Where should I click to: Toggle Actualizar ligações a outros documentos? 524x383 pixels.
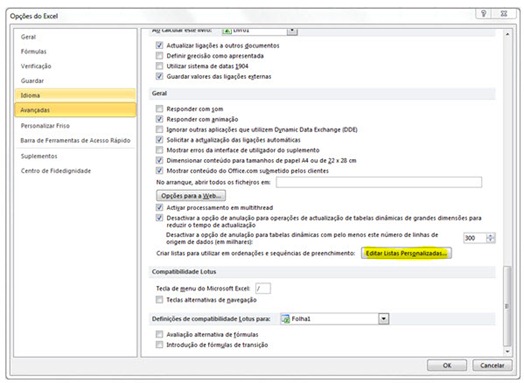159,45
